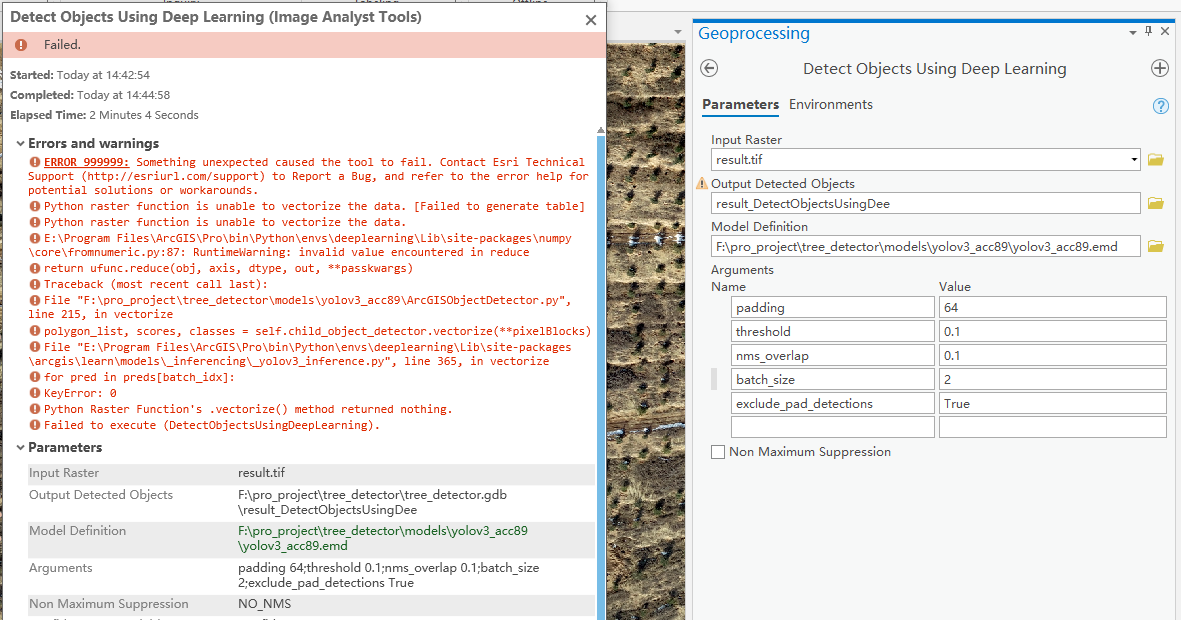The image size is (1181, 620).
Task: Open the browse folder icon for Input Raster
Action: pyautogui.click(x=1158, y=159)
